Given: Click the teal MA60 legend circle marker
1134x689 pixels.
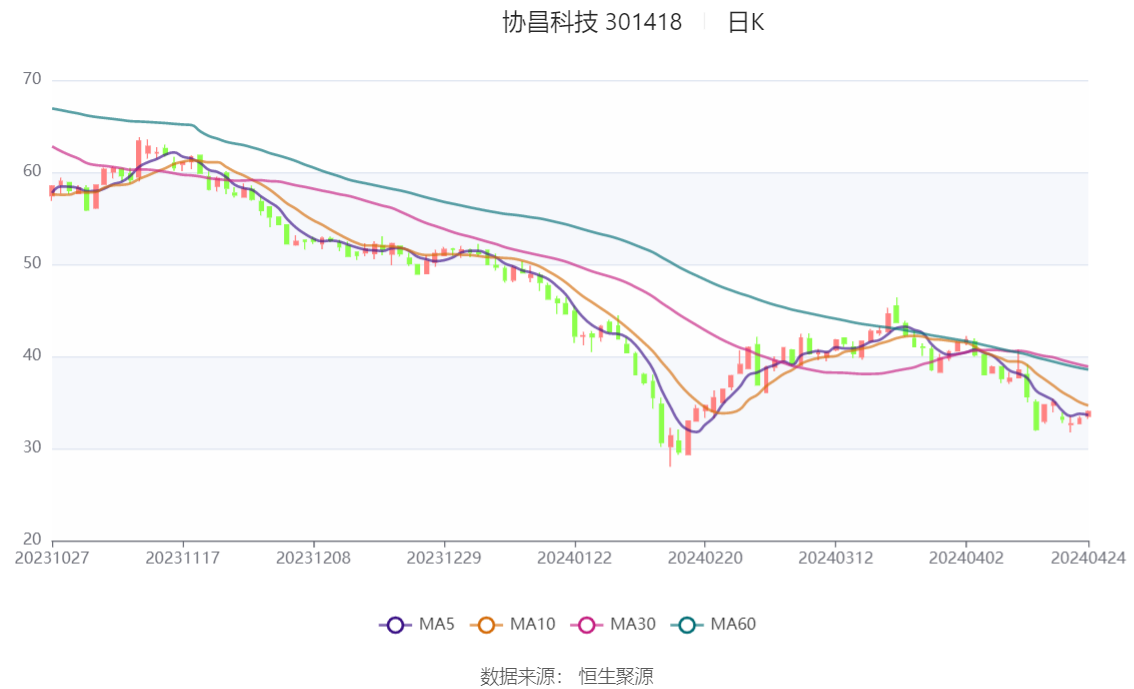Looking at the screenshot, I should [687, 625].
